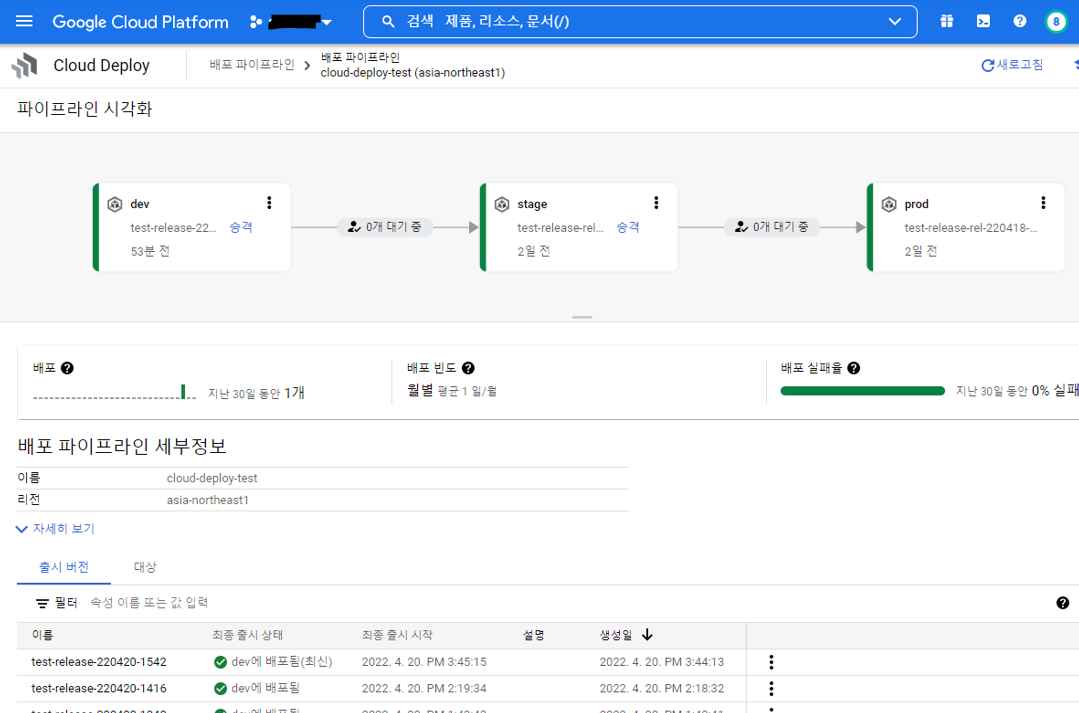The image size is (1079, 713).
Task: Sort by 설명 column header
Action: [x=534, y=635]
